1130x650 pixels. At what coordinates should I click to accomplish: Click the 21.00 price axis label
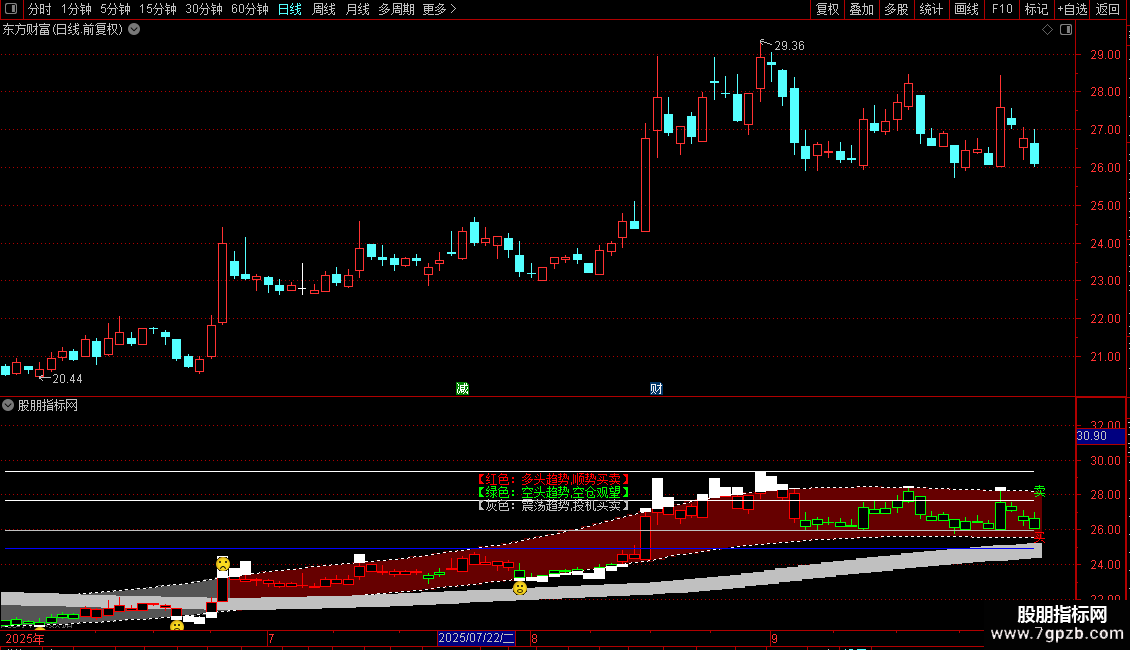1105,356
